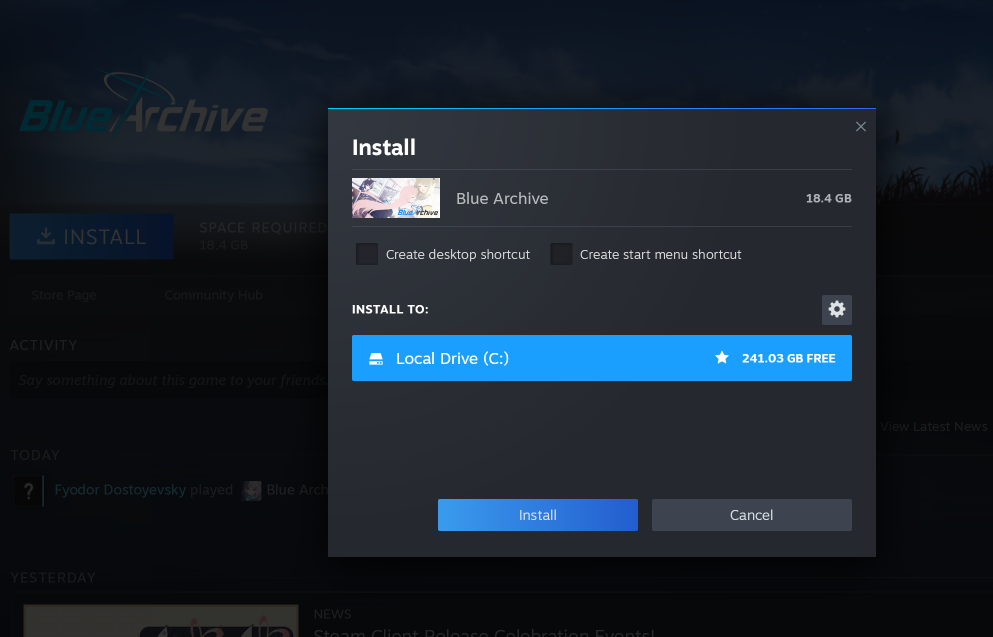Image resolution: width=993 pixels, height=637 pixels.
Task: Click the 18.4 GB size text in dialog
Action: (x=828, y=198)
